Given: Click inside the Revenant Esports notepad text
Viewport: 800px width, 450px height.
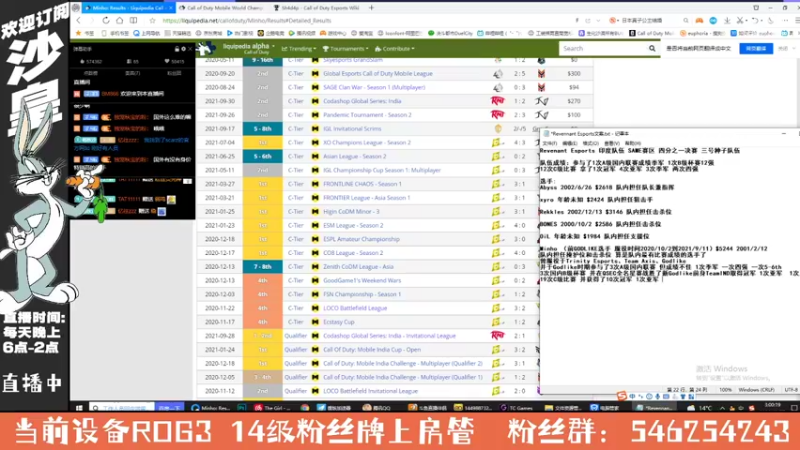Looking at the screenshot, I should pyautogui.click(x=668, y=265).
